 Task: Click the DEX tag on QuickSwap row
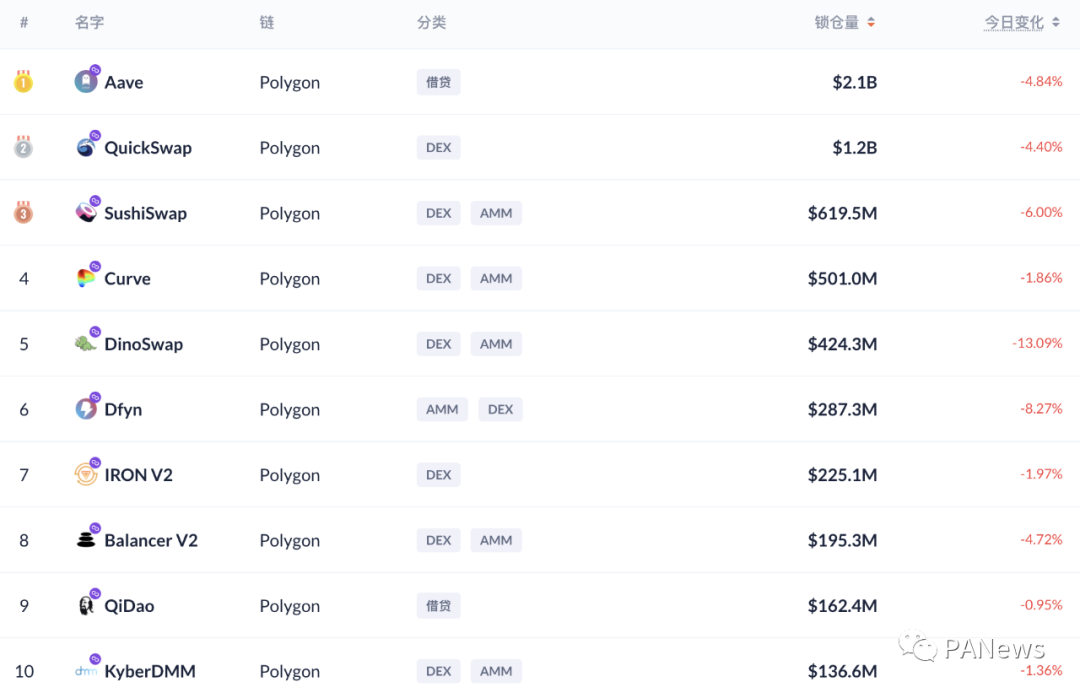[438, 148]
